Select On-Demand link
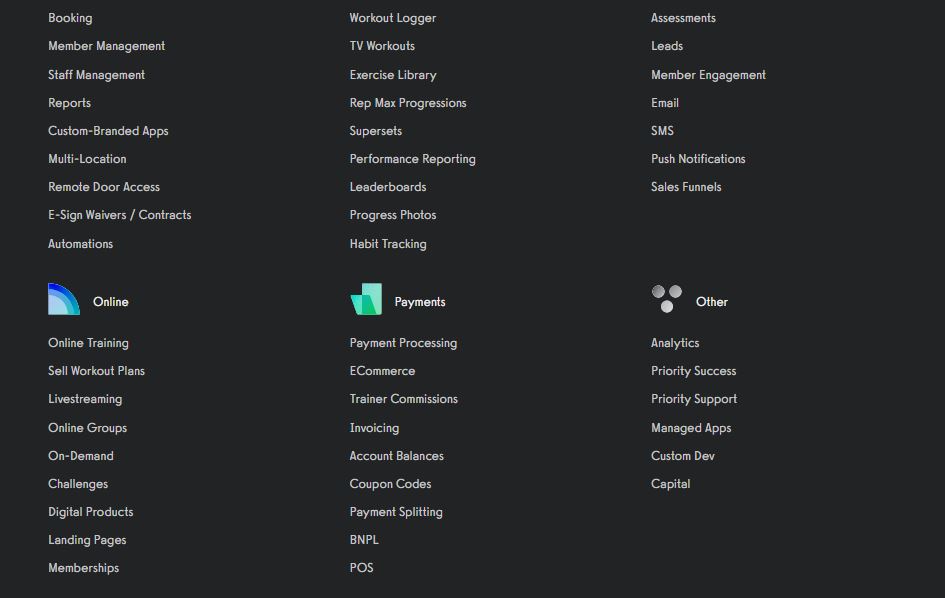The height and width of the screenshot is (598, 945). click(x=81, y=456)
